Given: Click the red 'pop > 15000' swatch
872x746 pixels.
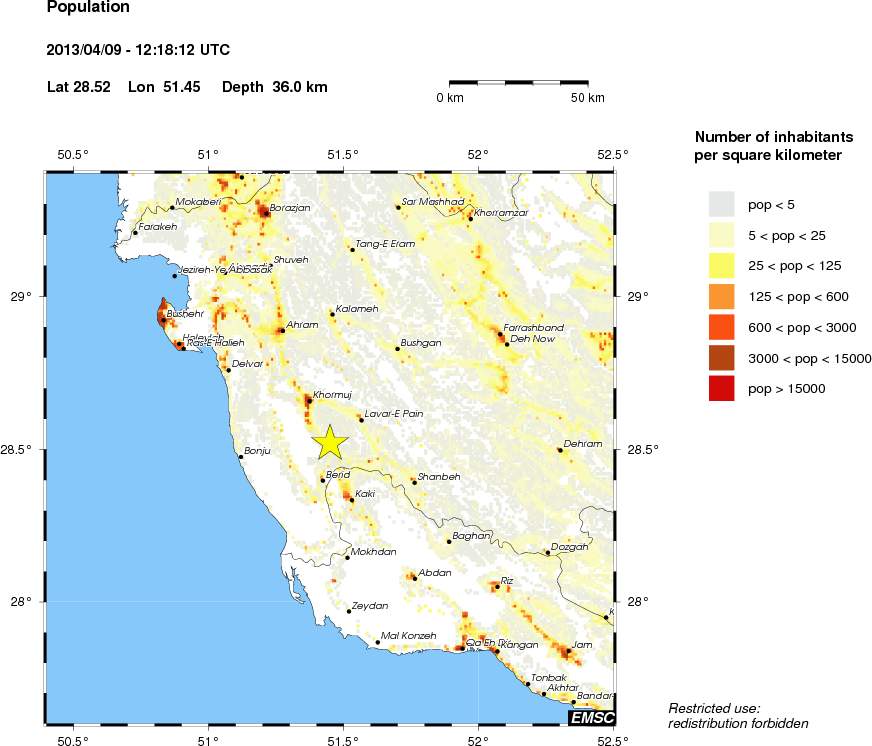Looking at the screenshot, I should [x=721, y=388].
